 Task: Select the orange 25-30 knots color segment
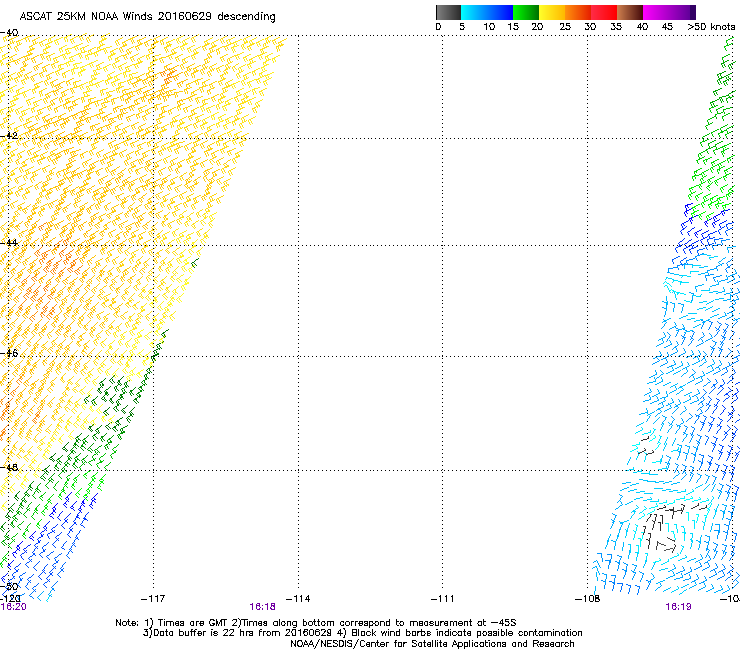(x=578, y=12)
